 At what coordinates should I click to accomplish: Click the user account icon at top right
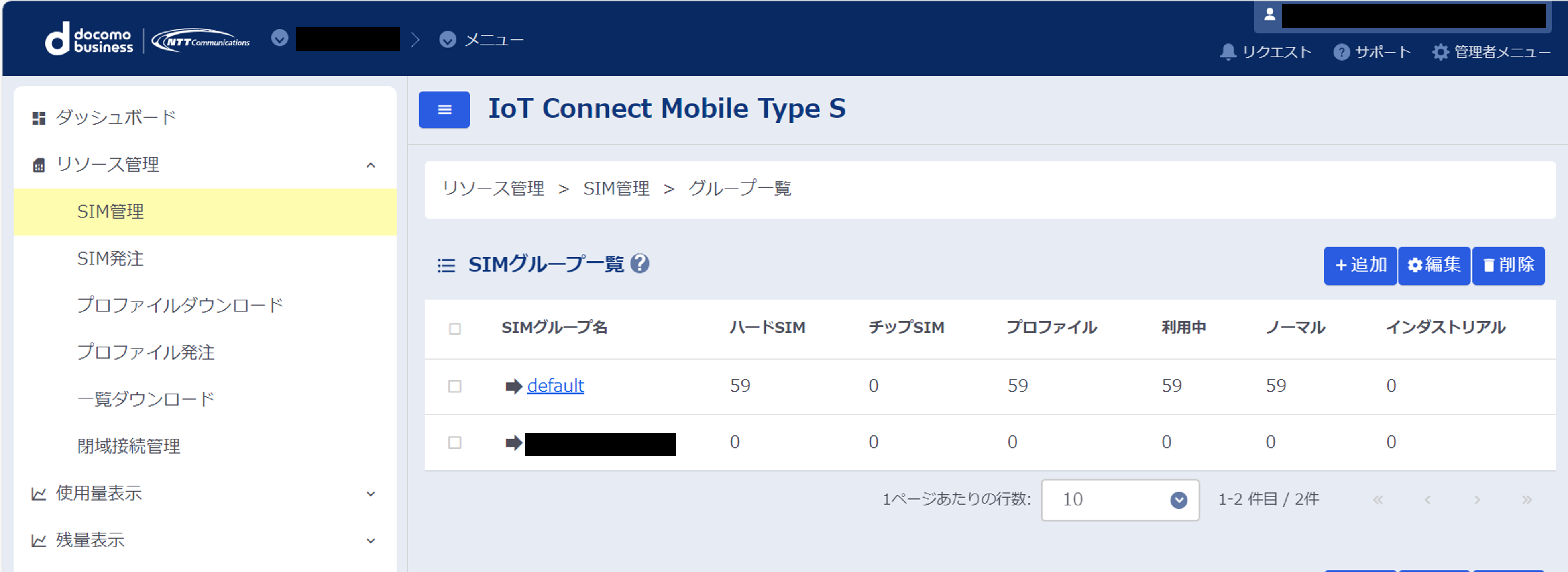[x=1269, y=15]
